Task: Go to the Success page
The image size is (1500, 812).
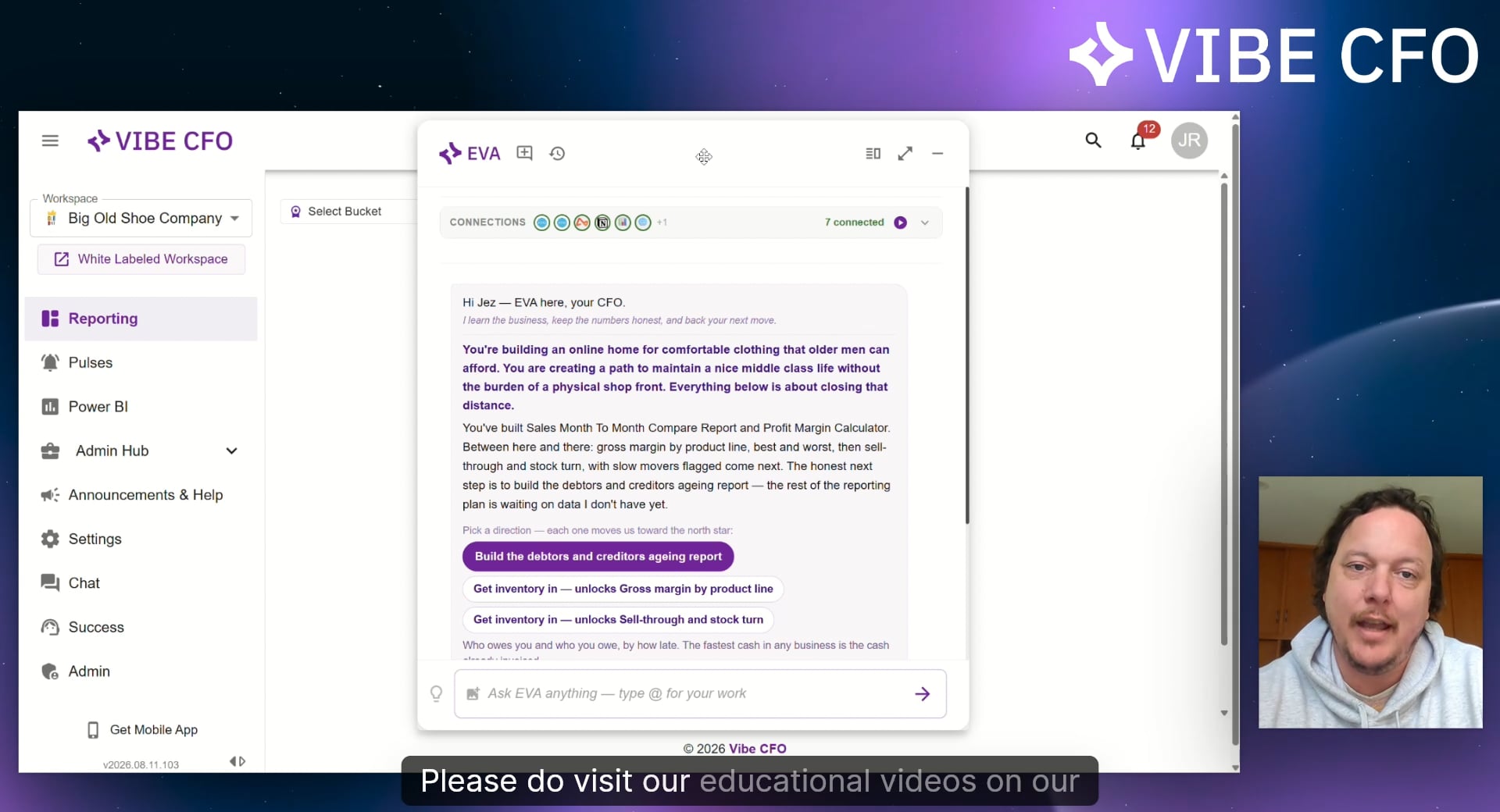Action: point(141,627)
